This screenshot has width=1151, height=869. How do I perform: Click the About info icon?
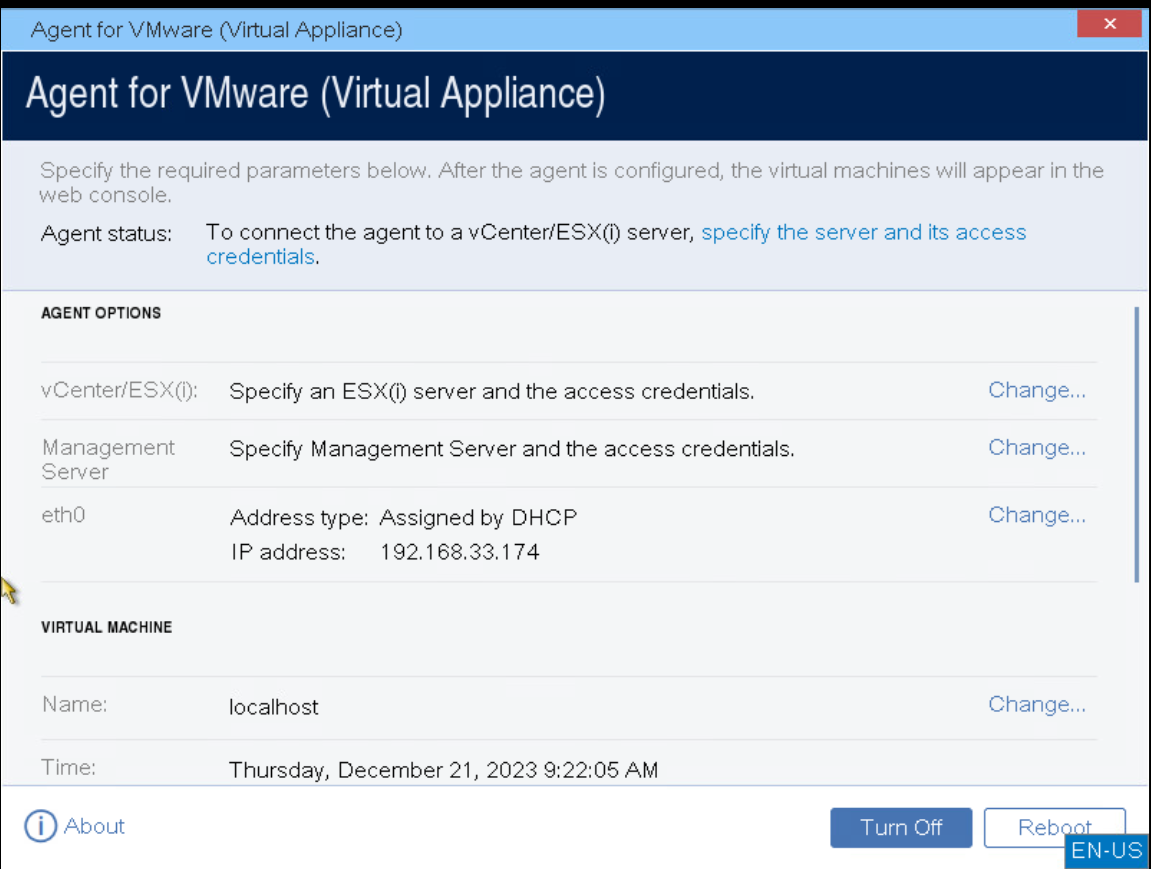[x=40, y=826]
